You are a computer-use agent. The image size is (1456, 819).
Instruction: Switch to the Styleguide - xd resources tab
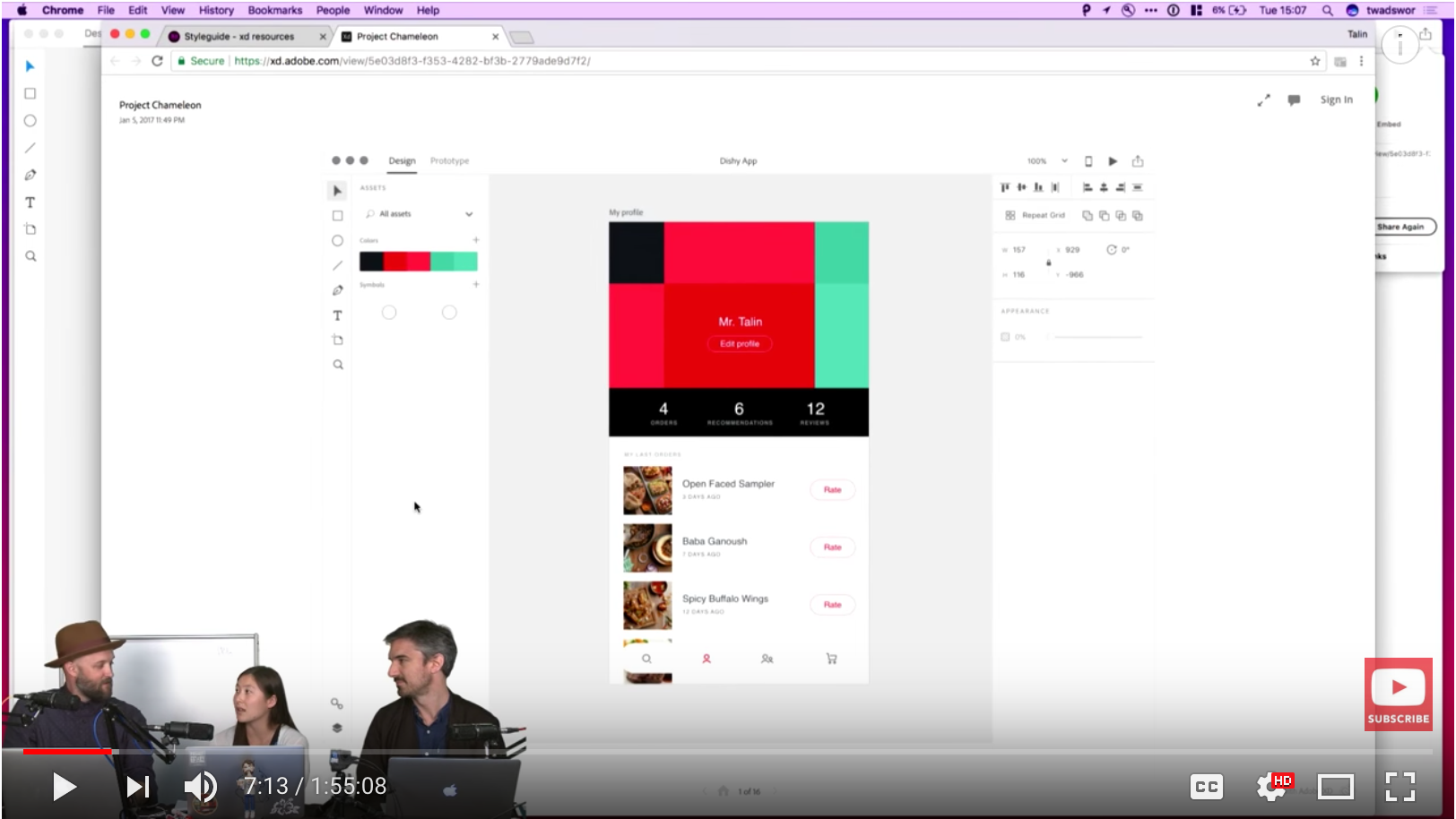240,37
